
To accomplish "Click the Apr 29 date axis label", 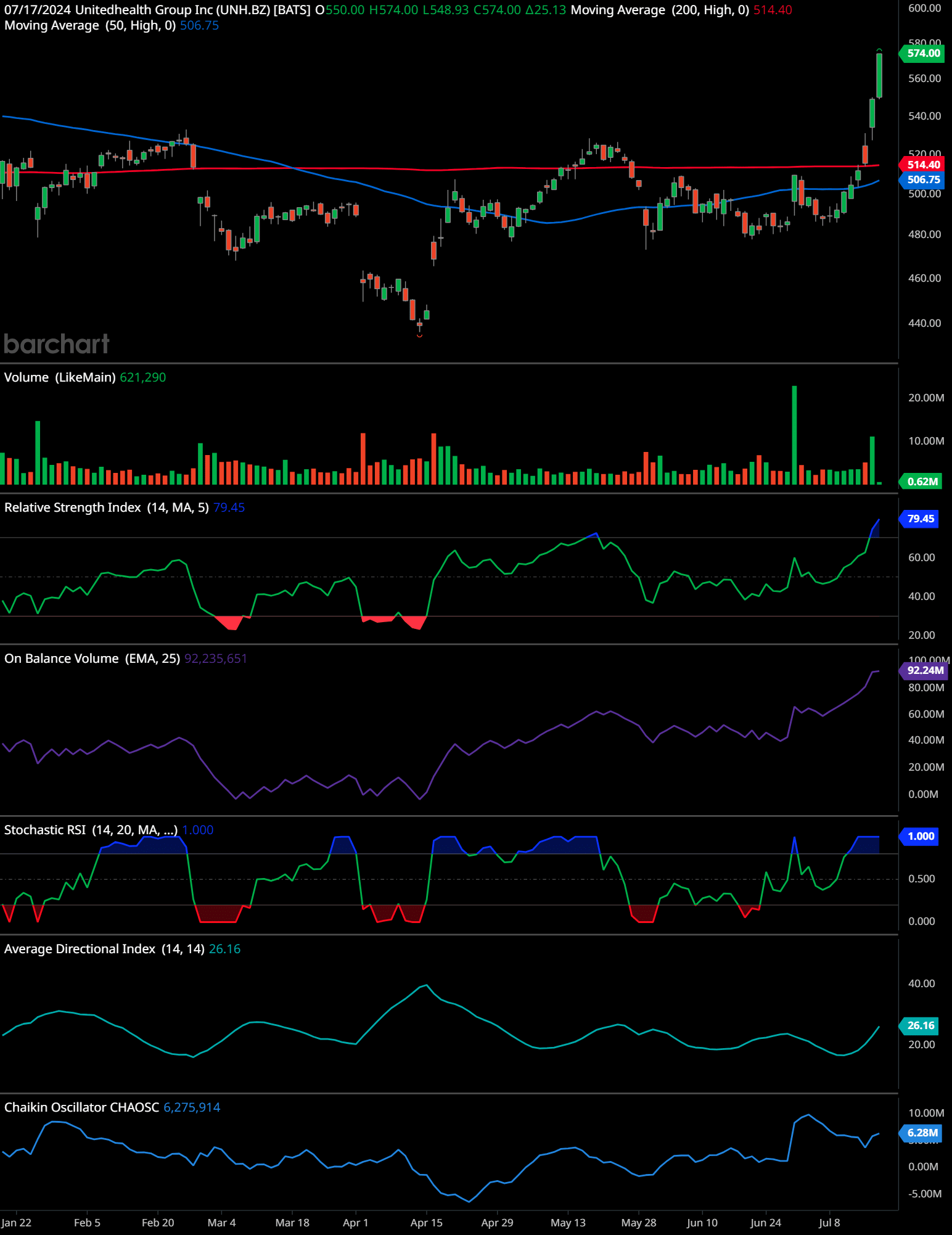I will pyautogui.click(x=497, y=1223).
